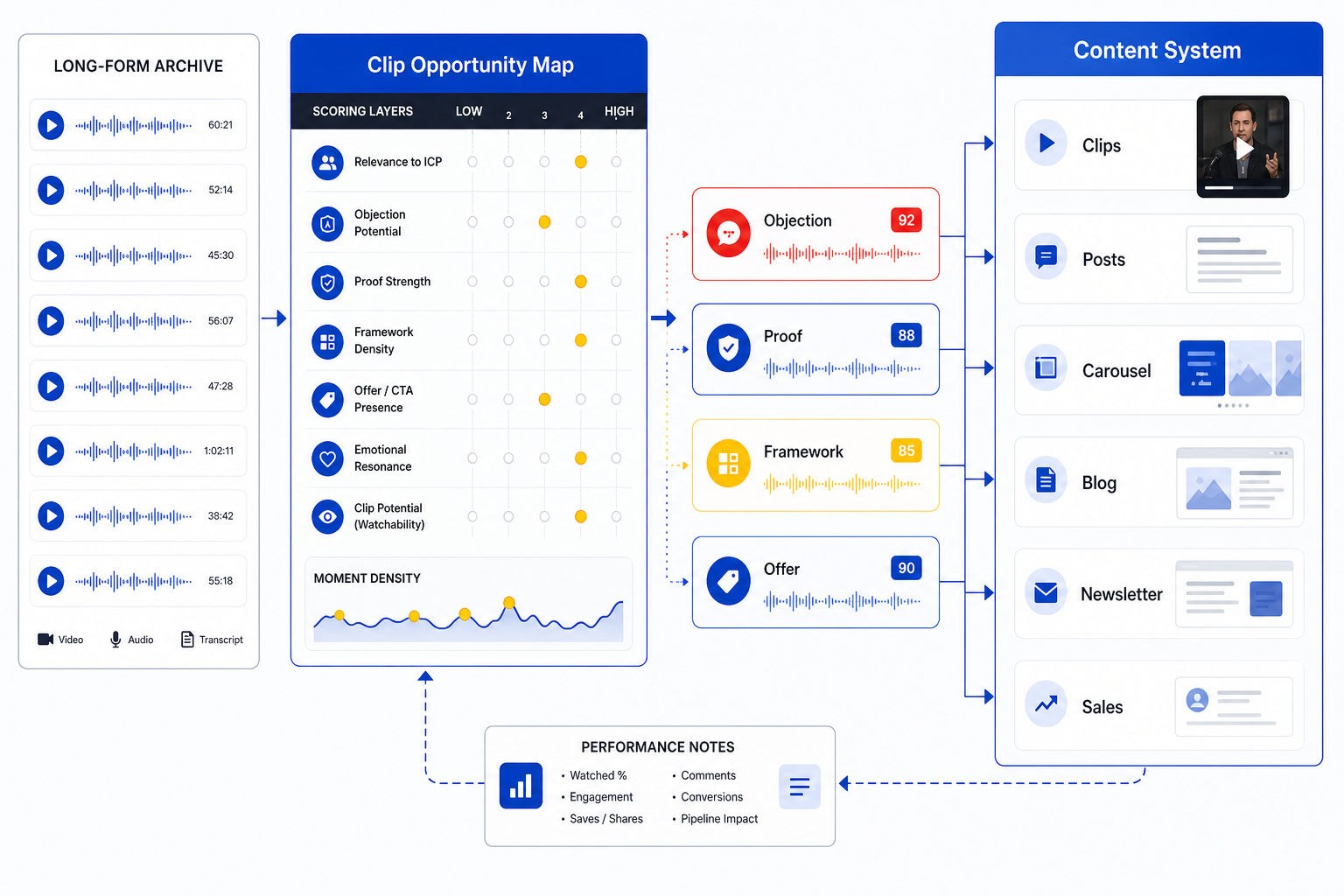Play the 60:21 archive recording
The height and width of the screenshot is (896, 1344).
pyautogui.click(x=51, y=125)
